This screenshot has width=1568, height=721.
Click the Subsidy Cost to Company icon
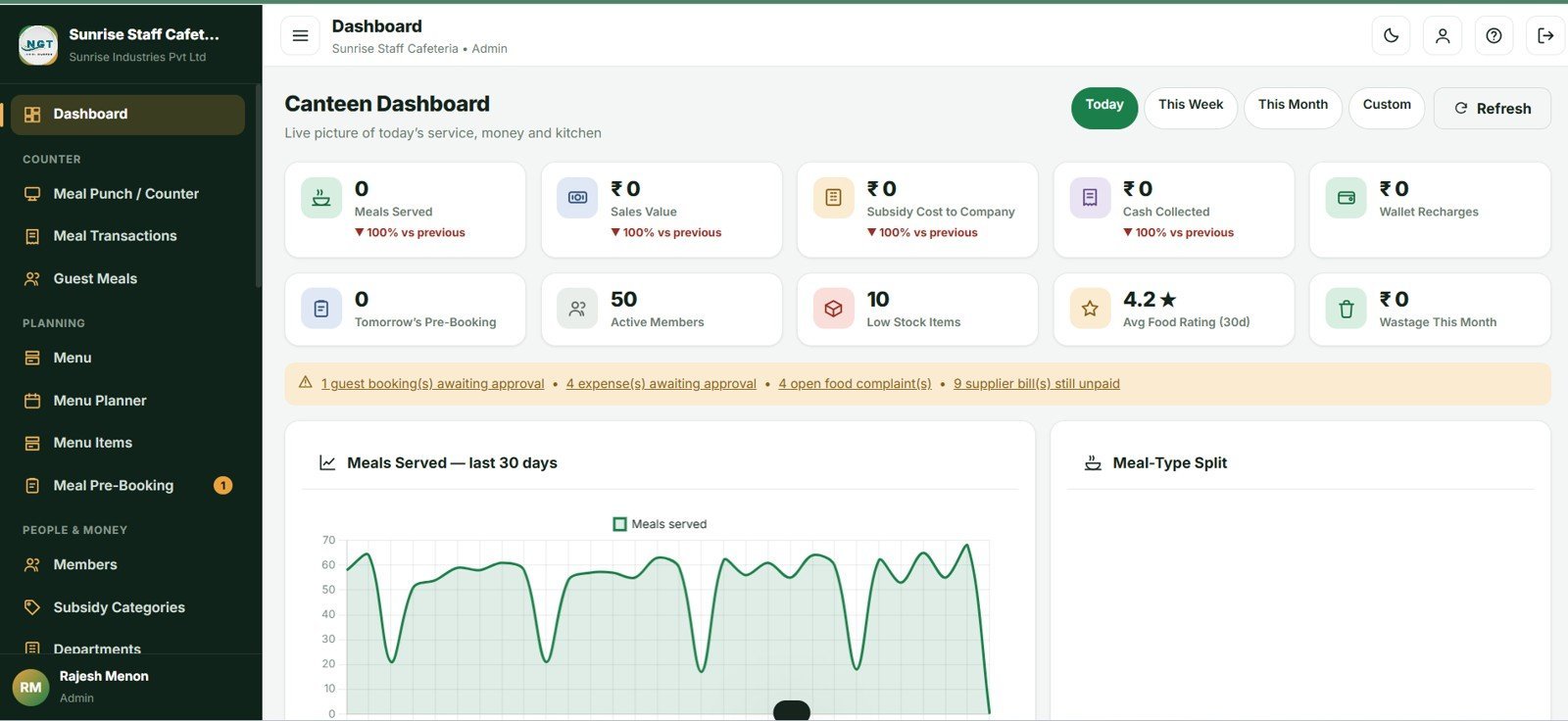click(833, 198)
